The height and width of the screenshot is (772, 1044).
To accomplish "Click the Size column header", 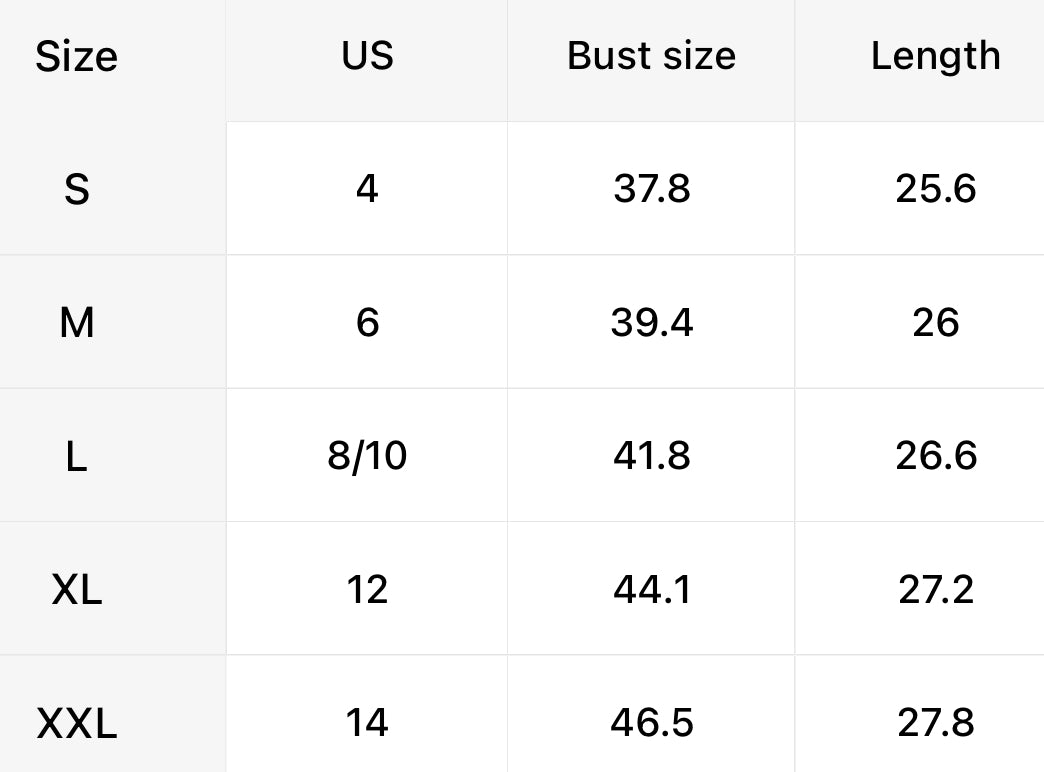I will 77,57.
